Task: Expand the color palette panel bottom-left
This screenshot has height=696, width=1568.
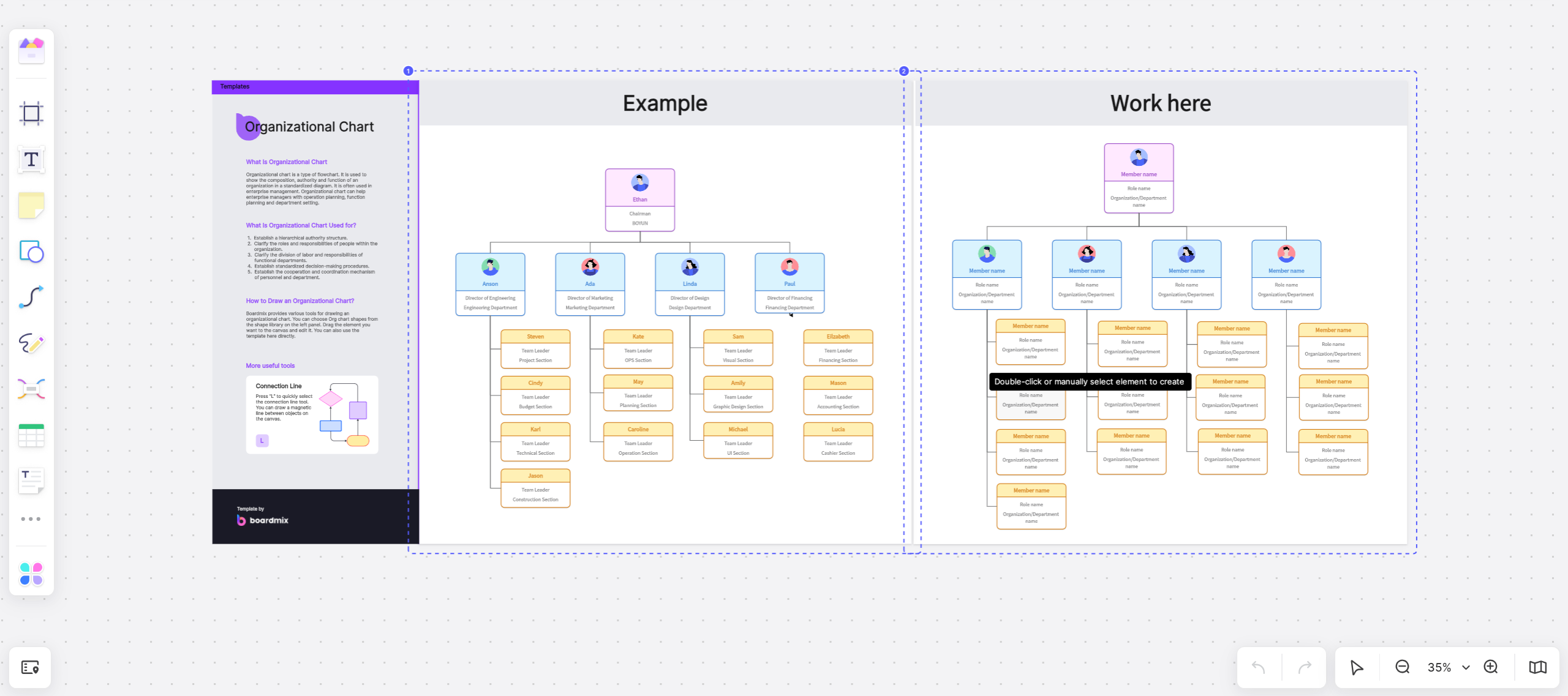Action: coord(30,575)
